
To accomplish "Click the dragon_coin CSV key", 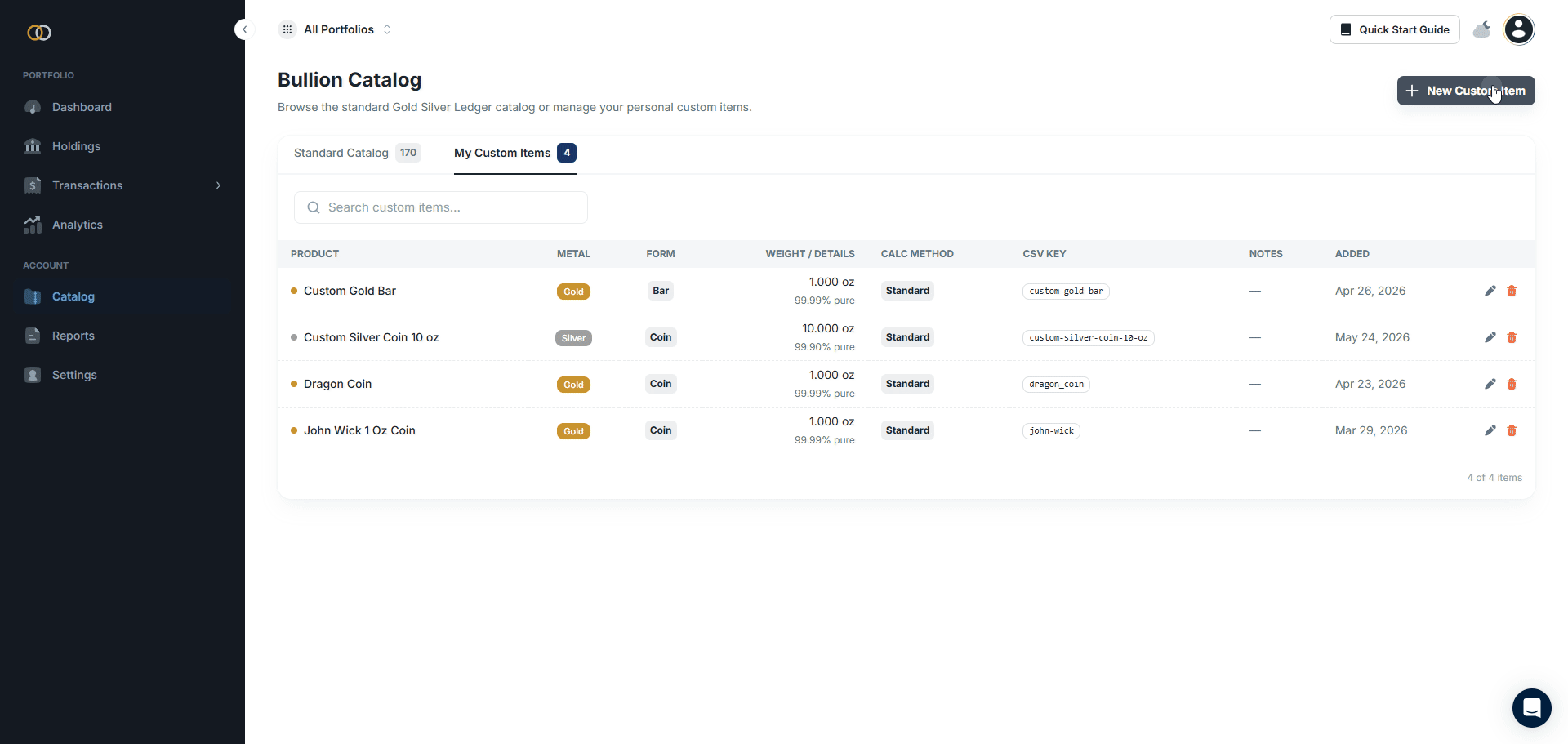I will pyautogui.click(x=1056, y=385).
